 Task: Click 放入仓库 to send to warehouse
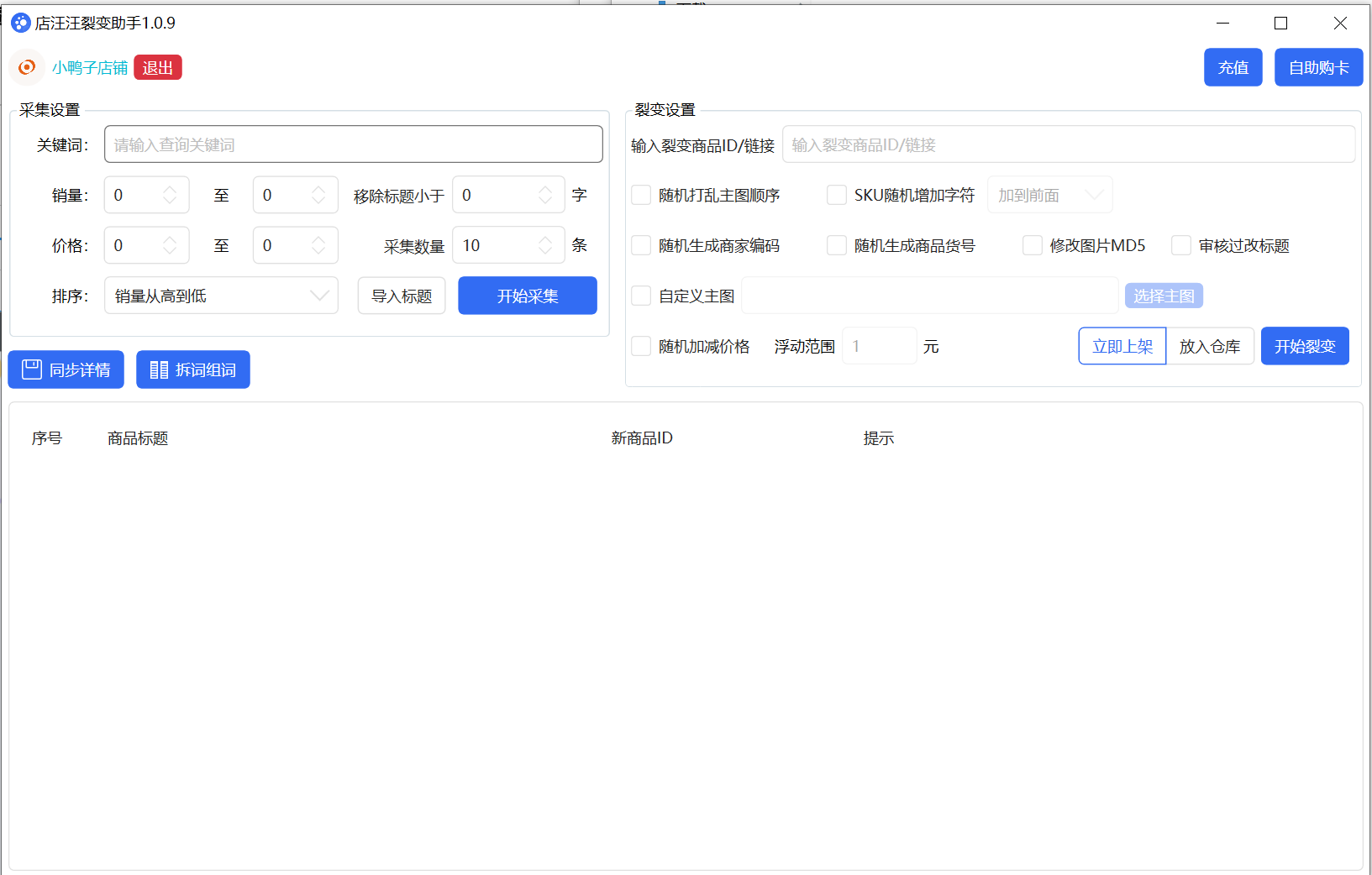coord(1210,345)
